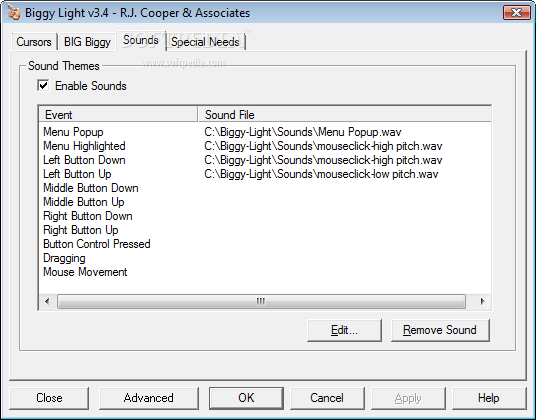
Task: Open the Advanced settings button
Action: coord(149,398)
